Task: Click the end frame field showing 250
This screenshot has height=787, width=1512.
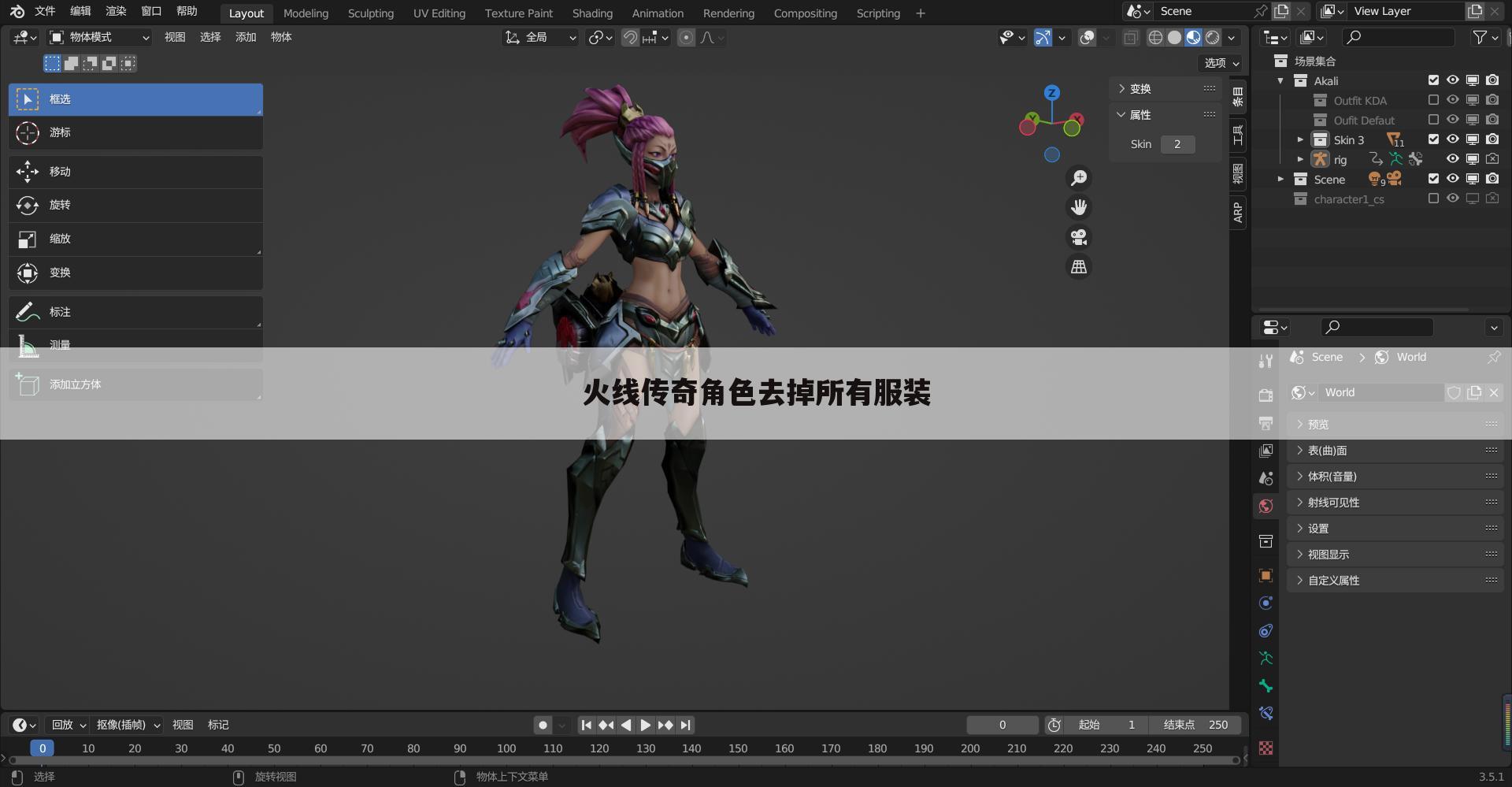Action: coord(1195,725)
